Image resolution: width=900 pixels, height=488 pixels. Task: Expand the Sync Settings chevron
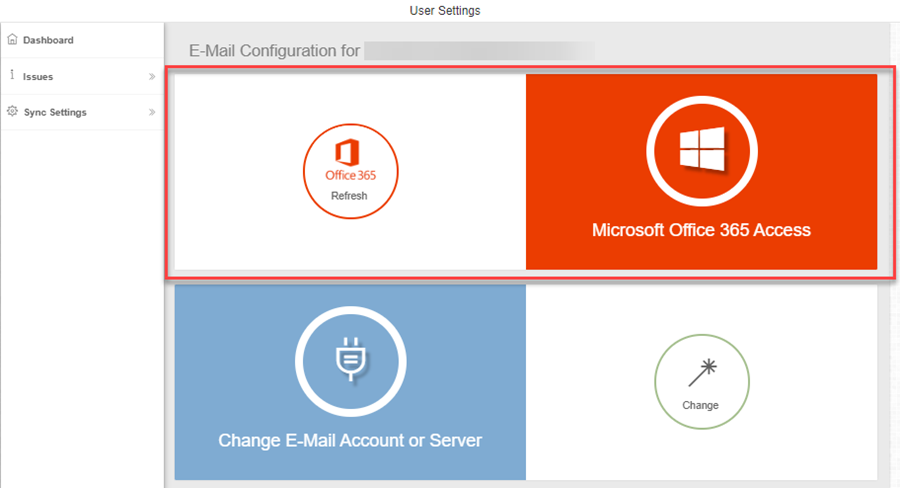152,112
